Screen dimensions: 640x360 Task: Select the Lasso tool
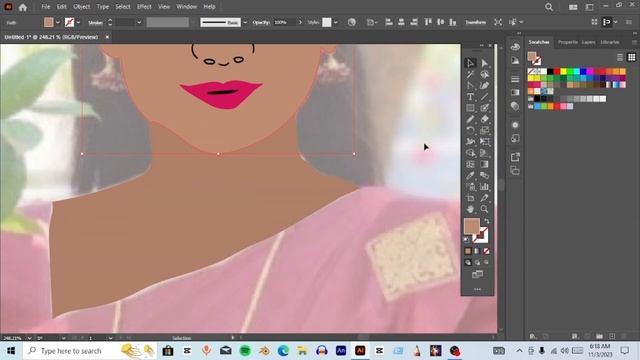[x=484, y=74]
